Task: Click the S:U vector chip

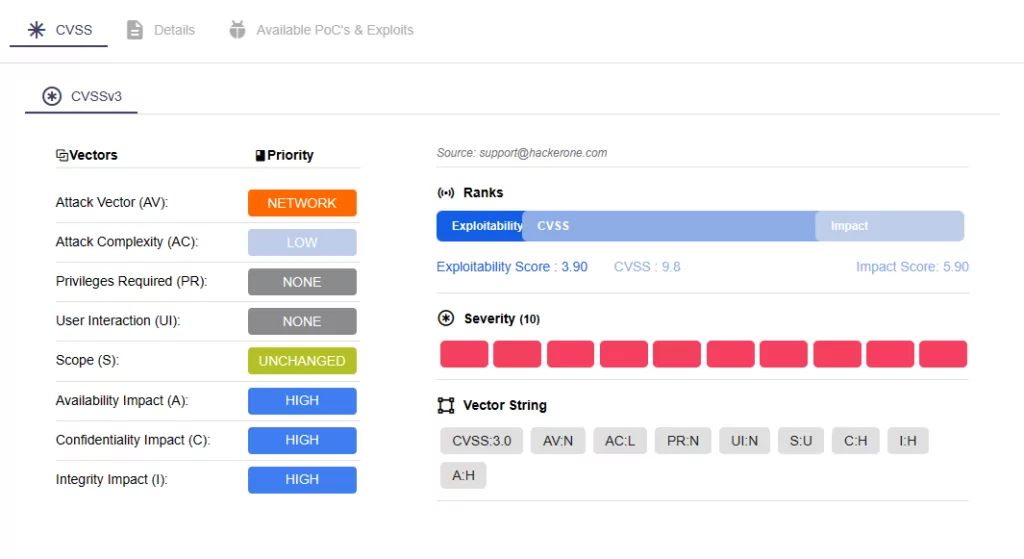Action: 801,441
